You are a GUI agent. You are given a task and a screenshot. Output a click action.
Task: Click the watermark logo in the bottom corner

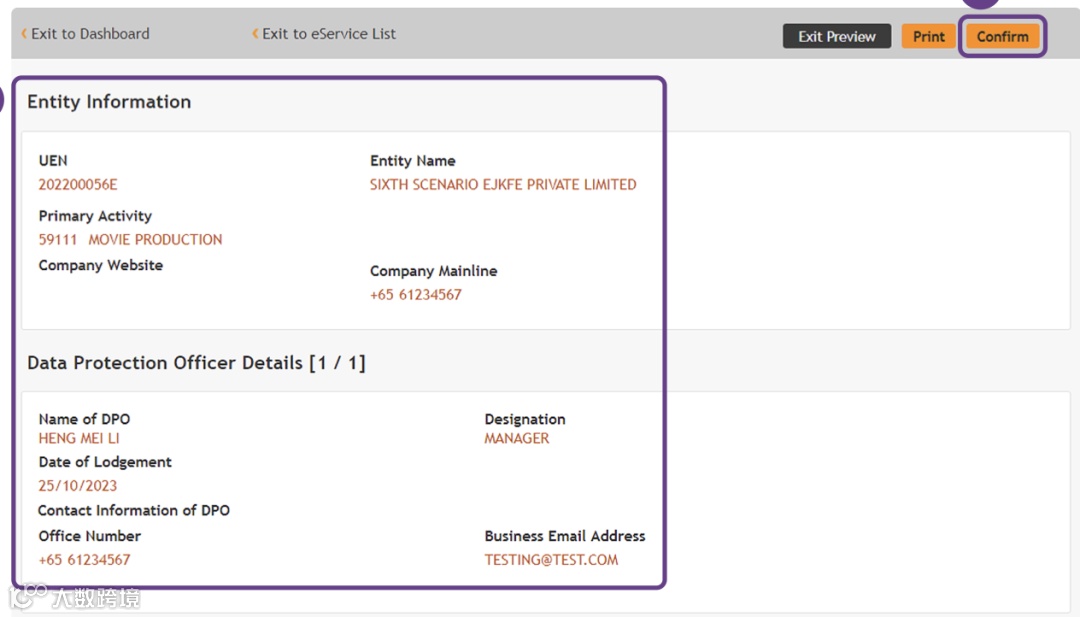tap(75, 598)
